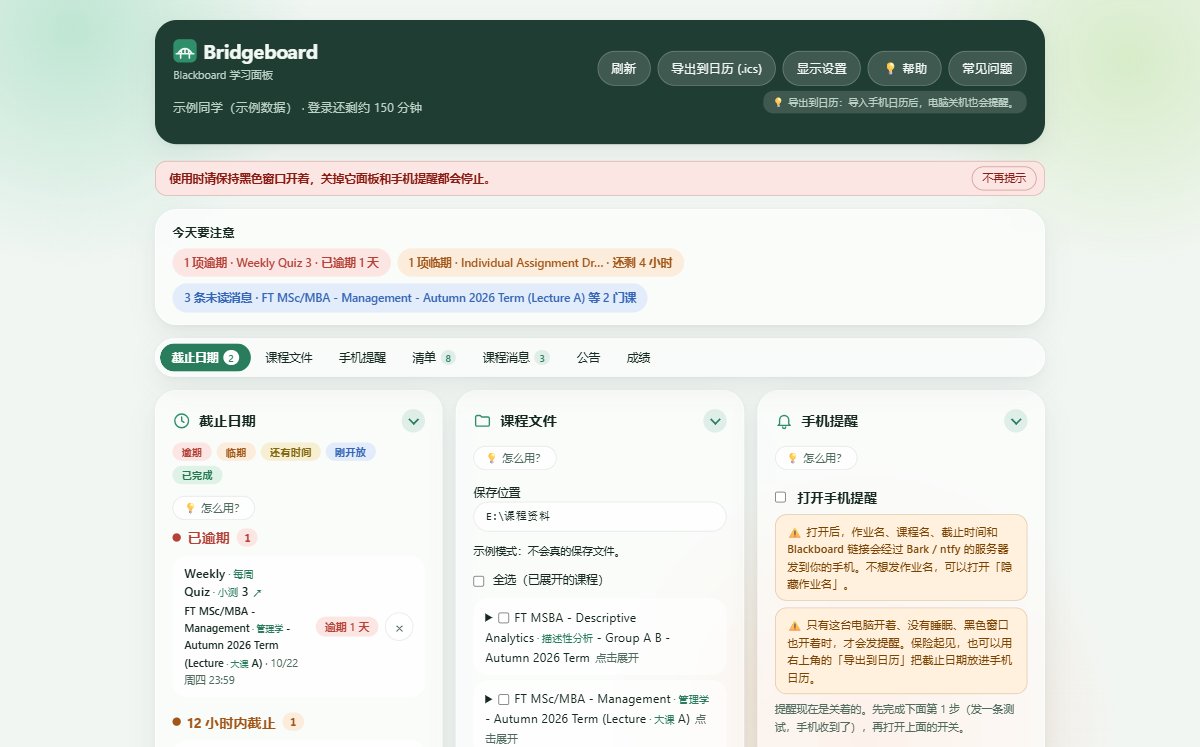The image size is (1200, 747).
Task: Open Weekly Quiz 3 via its external link arrow
Action: [258, 593]
